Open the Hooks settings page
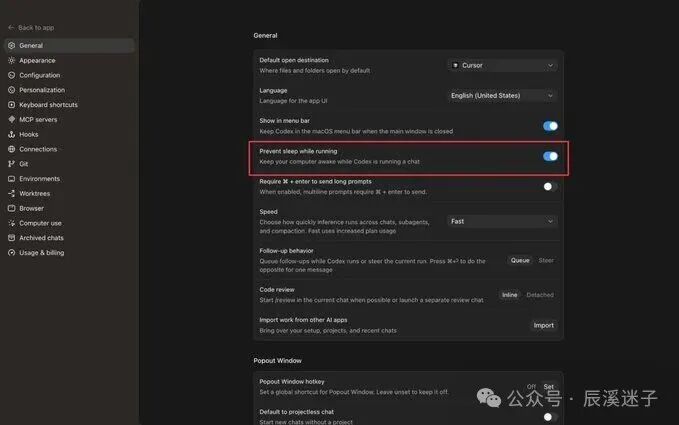The width and height of the screenshot is (679, 425). click(69, 134)
